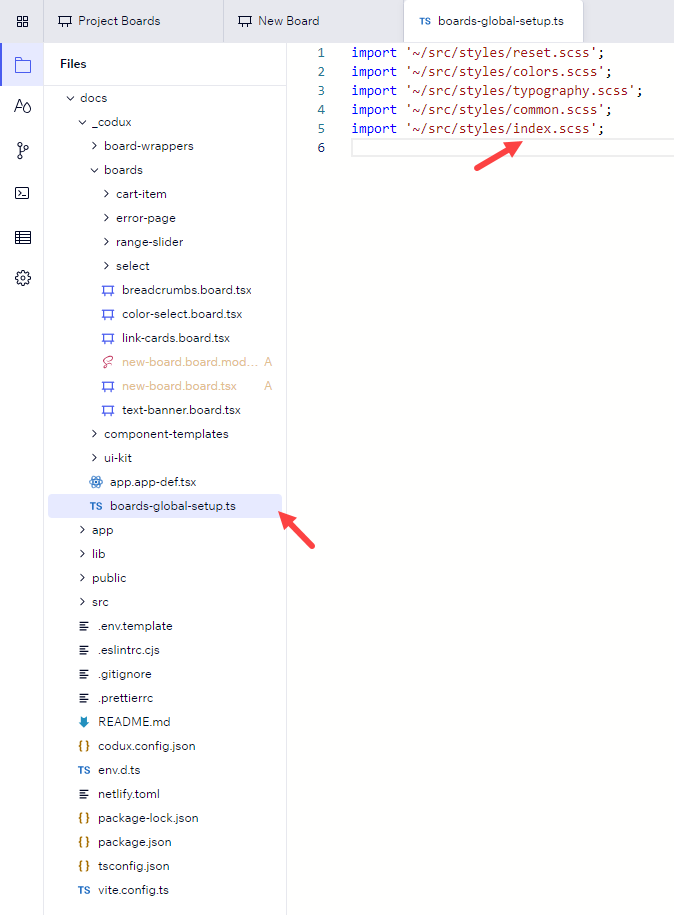Screen dimensions: 674x915
Task: Click the React icon of app.app-def.tsx
Action: click(x=96, y=482)
